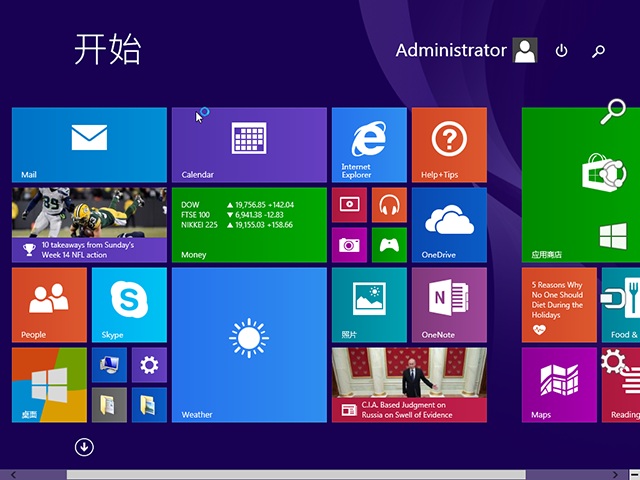Open the Camera tile
This screenshot has height=480, width=640.
click(349, 245)
